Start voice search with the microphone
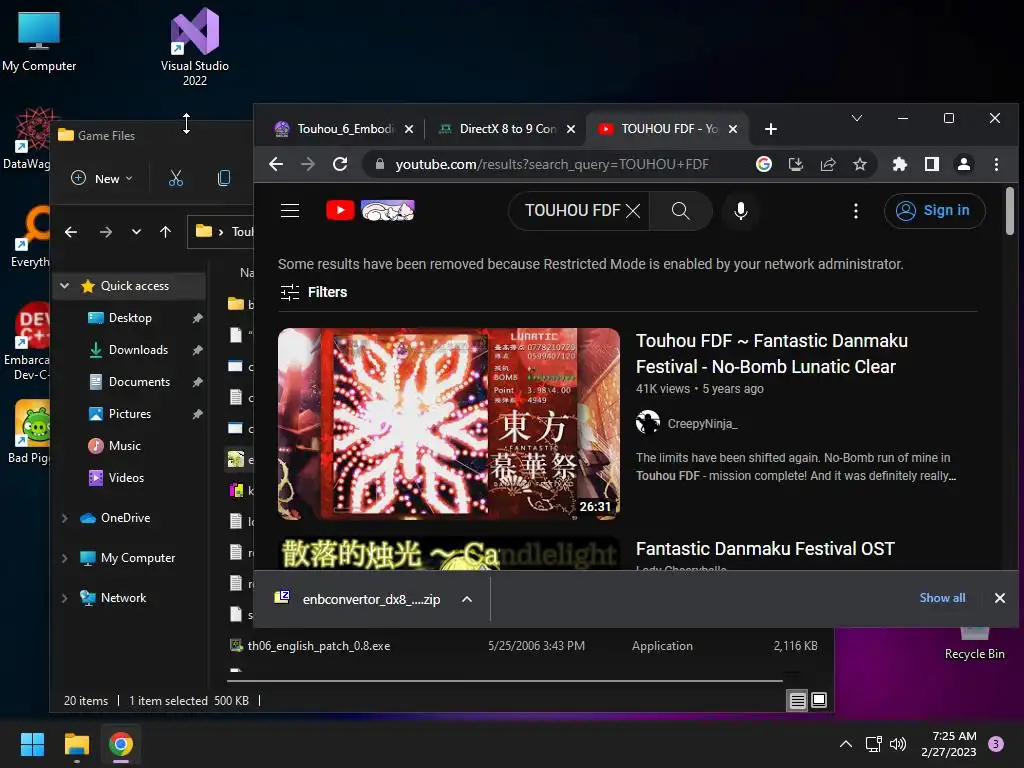This screenshot has width=1024, height=768. [x=741, y=210]
